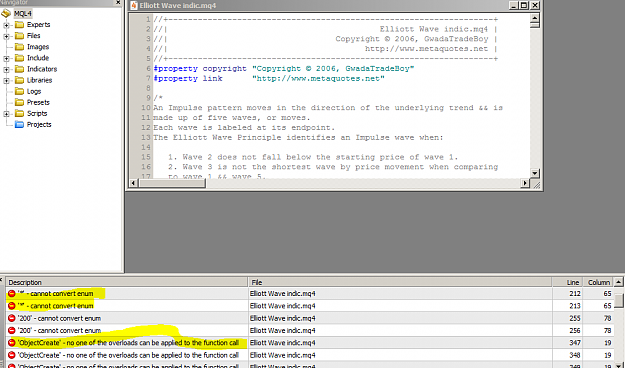Screen dimensions: 625x368
Task: Click the errors list scrollbar thumb
Action: coord(618,301)
